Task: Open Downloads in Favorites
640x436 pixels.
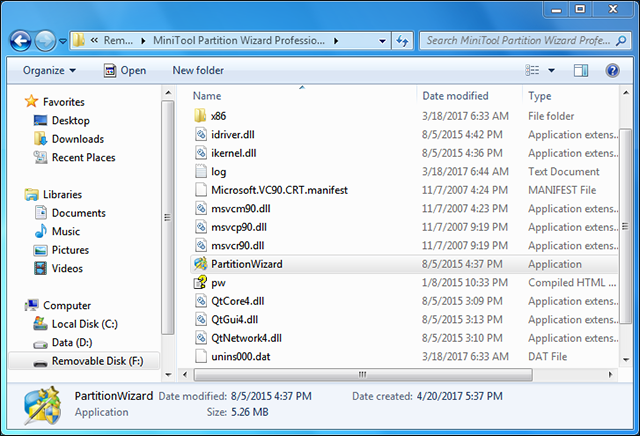Action: tap(69, 139)
